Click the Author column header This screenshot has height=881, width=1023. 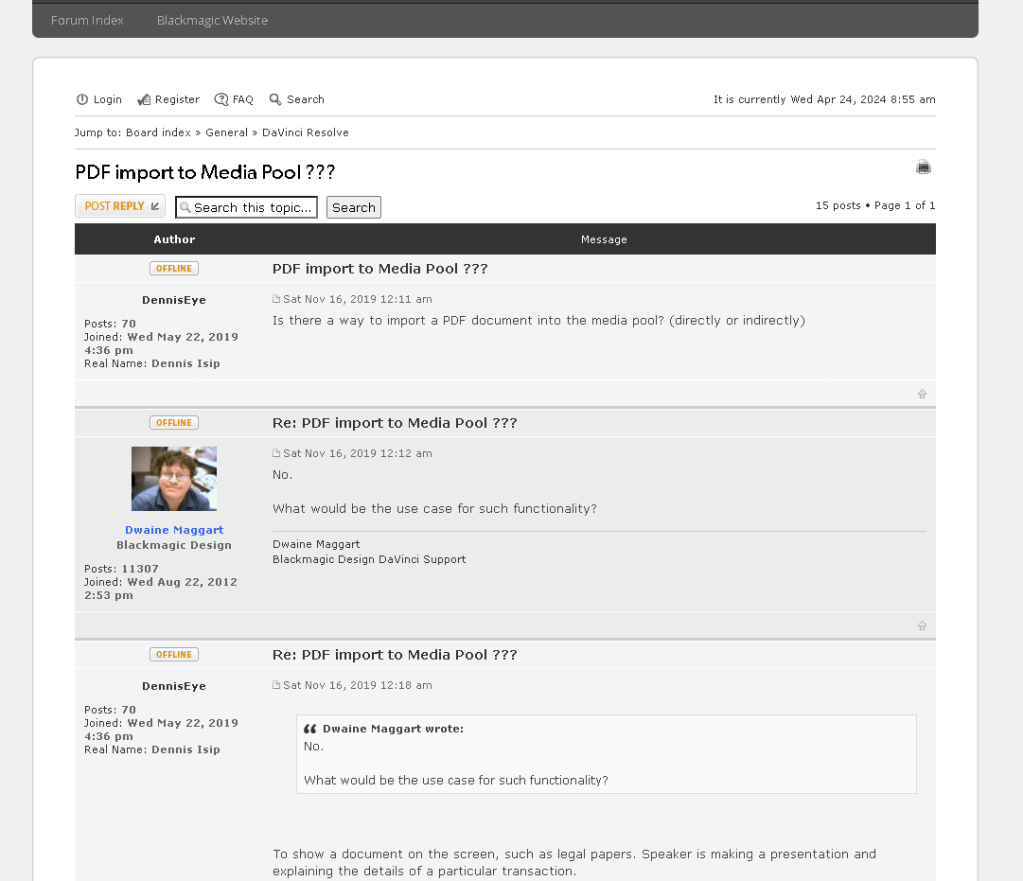point(174,240)
